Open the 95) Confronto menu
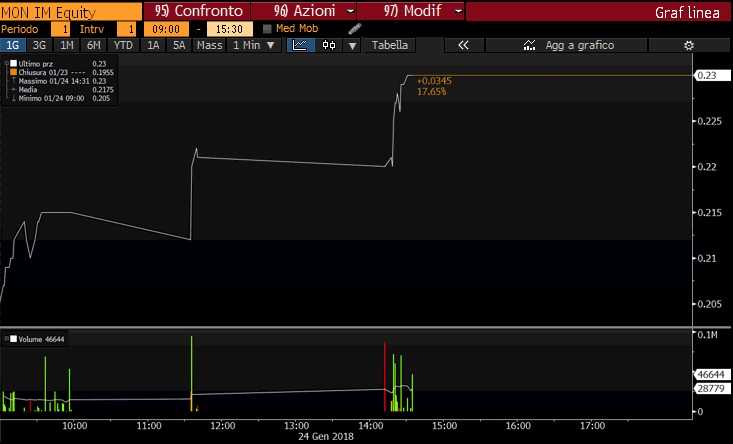The width and height of the screenshot is (733, 444). tap(198, 11)
